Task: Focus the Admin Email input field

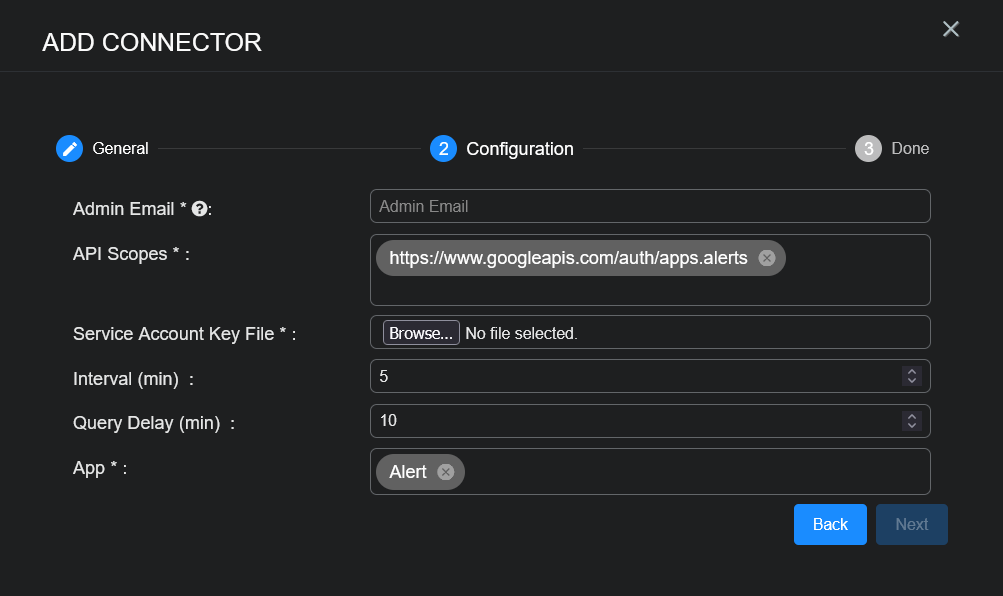Action: (x=650, y=206)
